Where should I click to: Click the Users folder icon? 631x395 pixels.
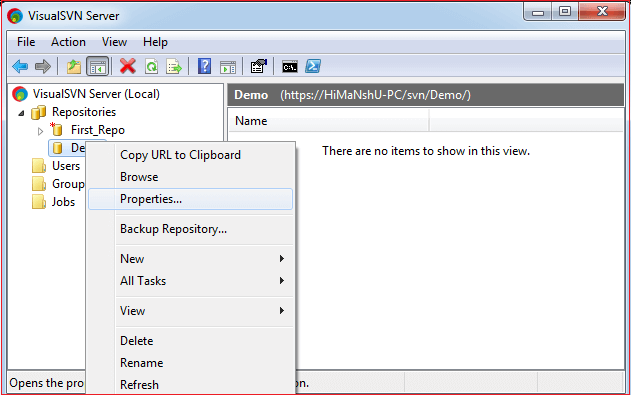39,166
